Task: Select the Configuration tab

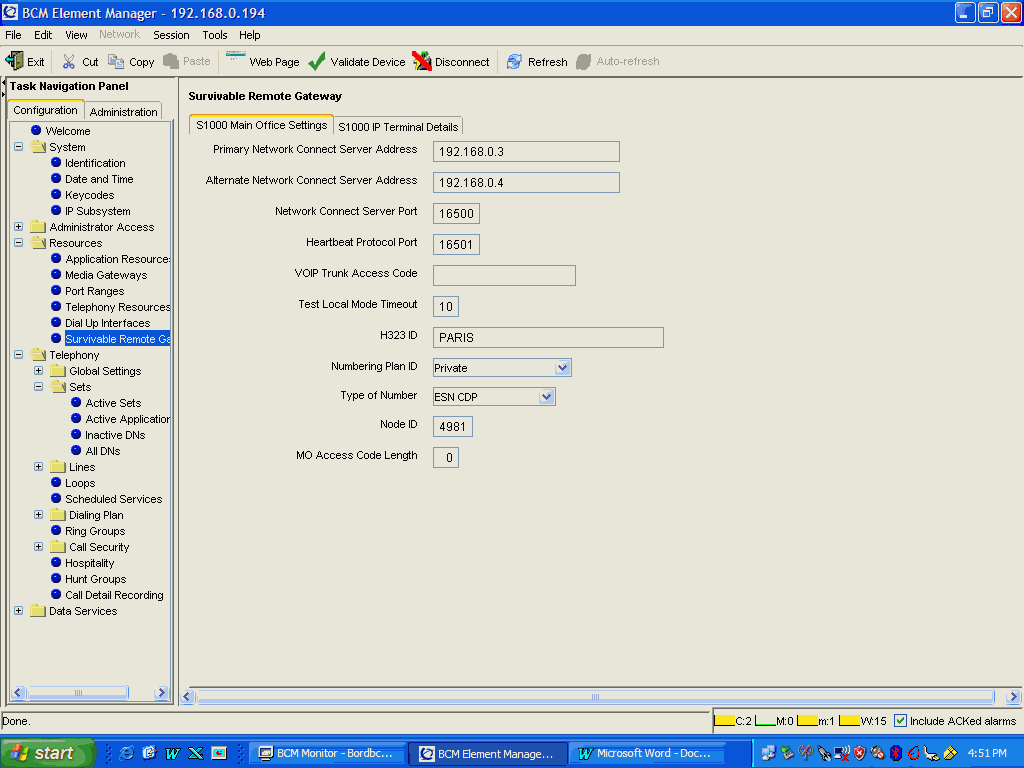Action: pos(46,110)
